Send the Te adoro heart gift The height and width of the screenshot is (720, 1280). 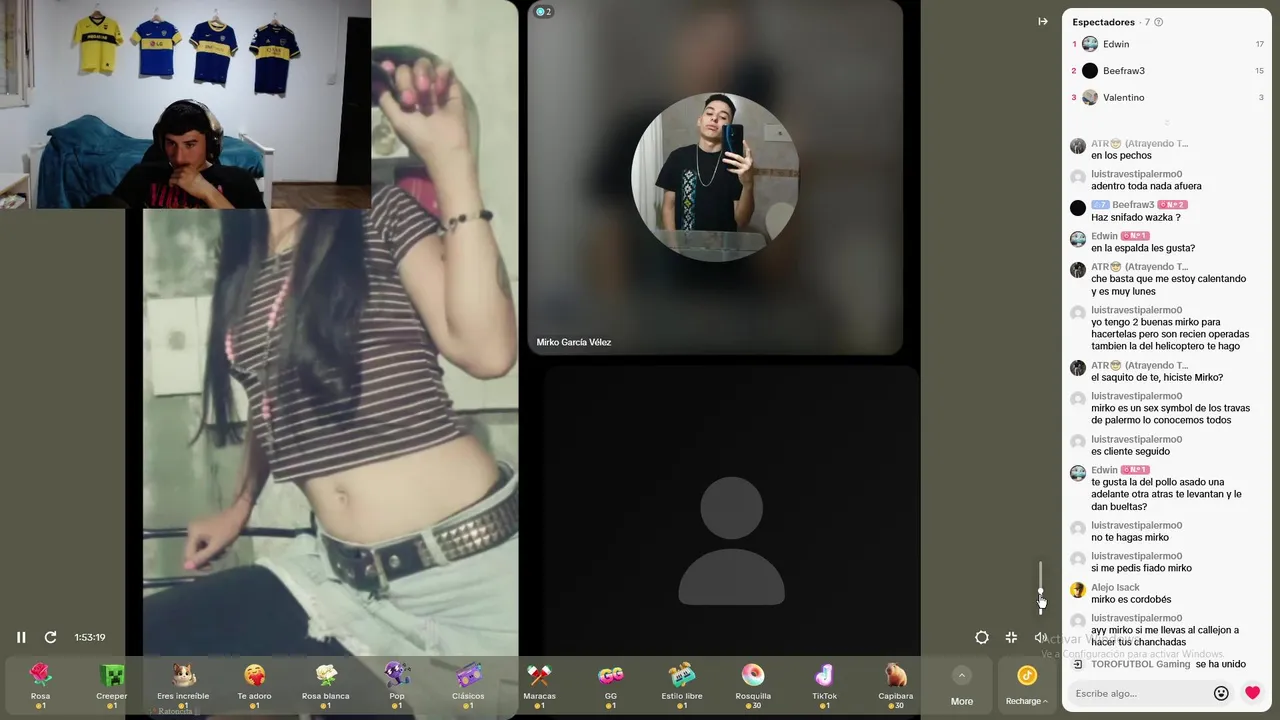click(254, 685)
